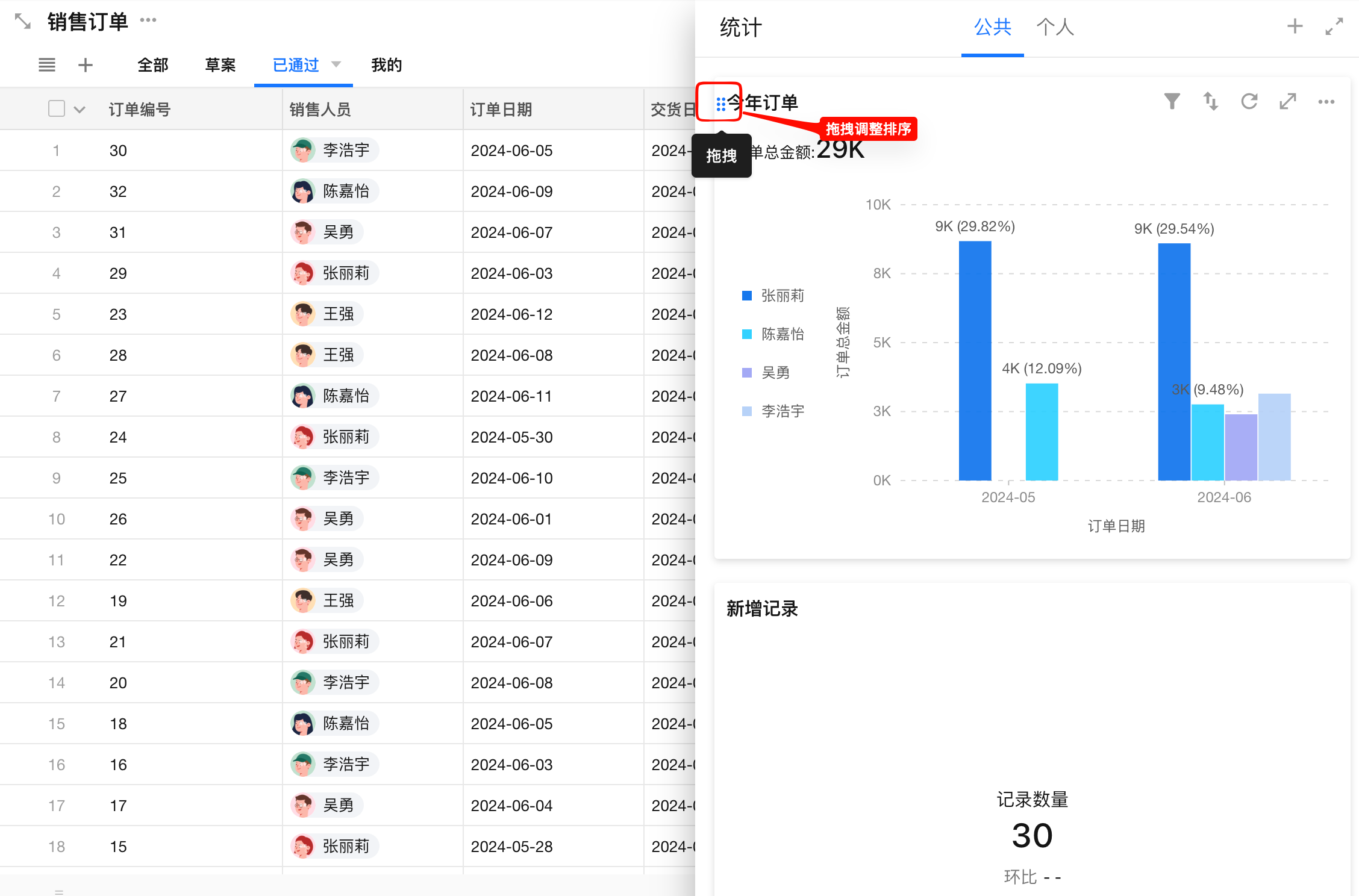Tick the select-all checkbox in header
Image resolution: width=1359 pixels, height=896 pixels.
[x=57, y=109]
